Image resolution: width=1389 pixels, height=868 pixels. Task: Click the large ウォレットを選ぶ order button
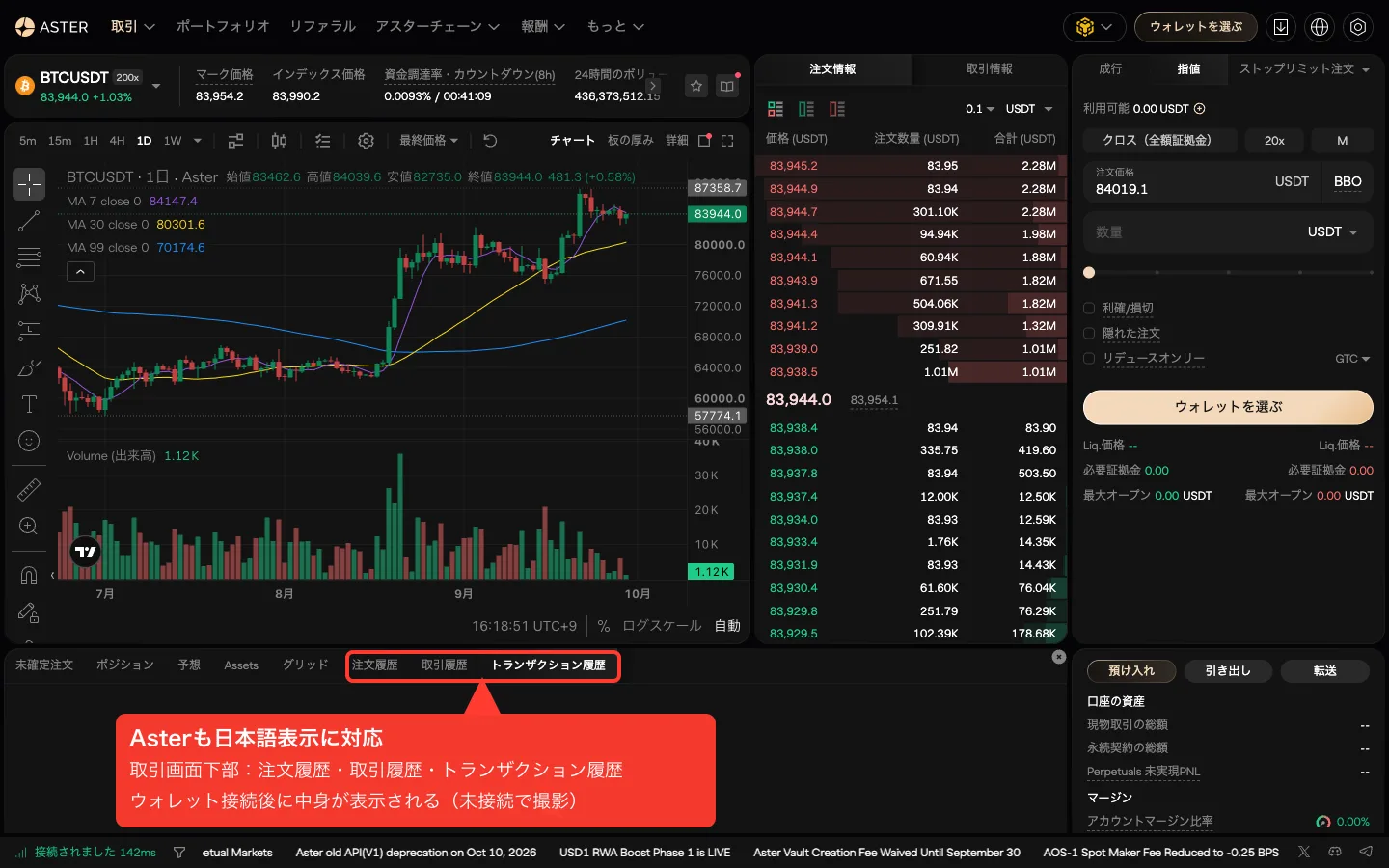pos(1228,407)
